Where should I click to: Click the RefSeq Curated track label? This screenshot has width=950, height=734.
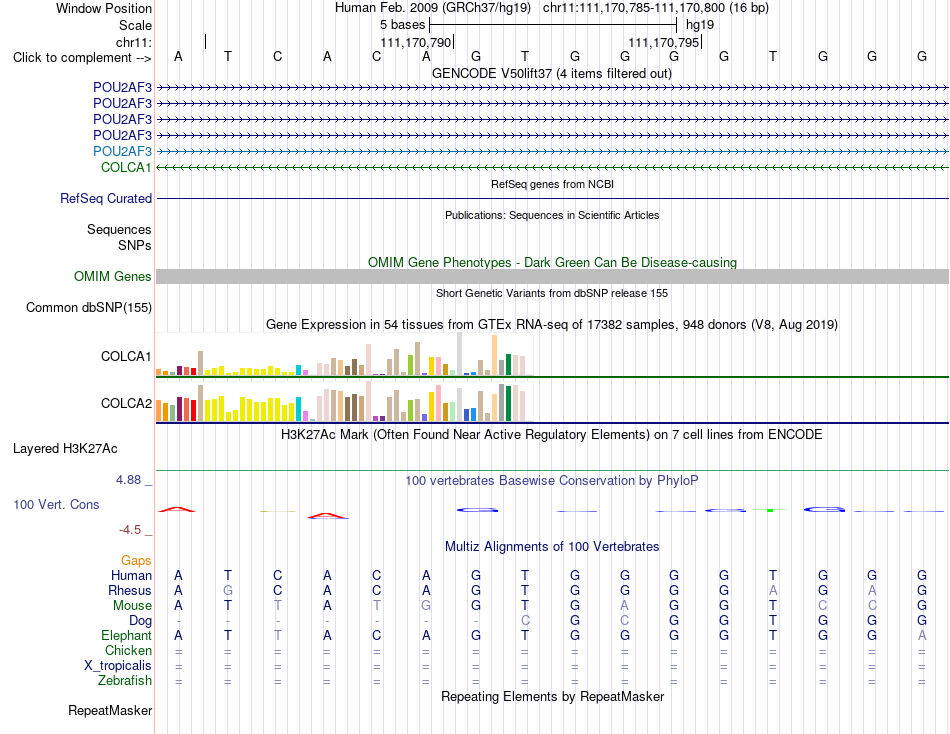point(106,199)
